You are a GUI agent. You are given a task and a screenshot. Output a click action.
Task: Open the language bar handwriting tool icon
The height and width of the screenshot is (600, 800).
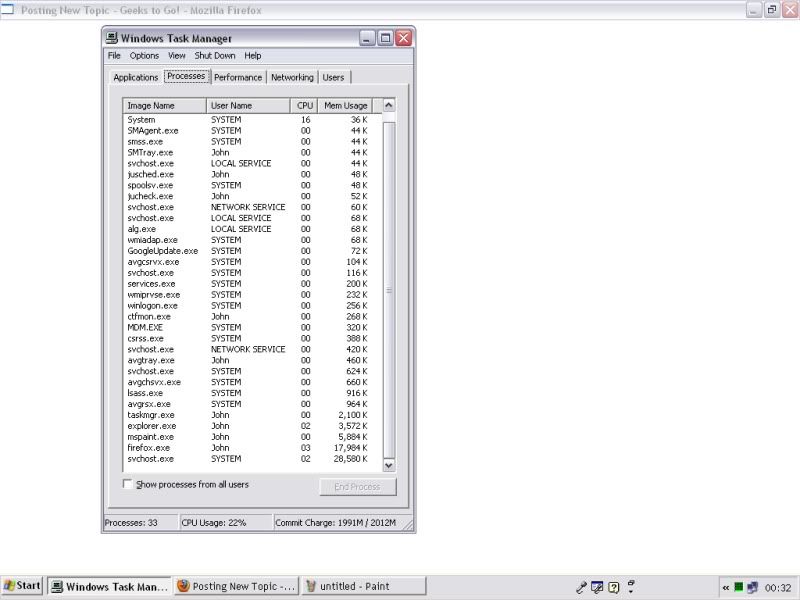[x=597, y=587]
